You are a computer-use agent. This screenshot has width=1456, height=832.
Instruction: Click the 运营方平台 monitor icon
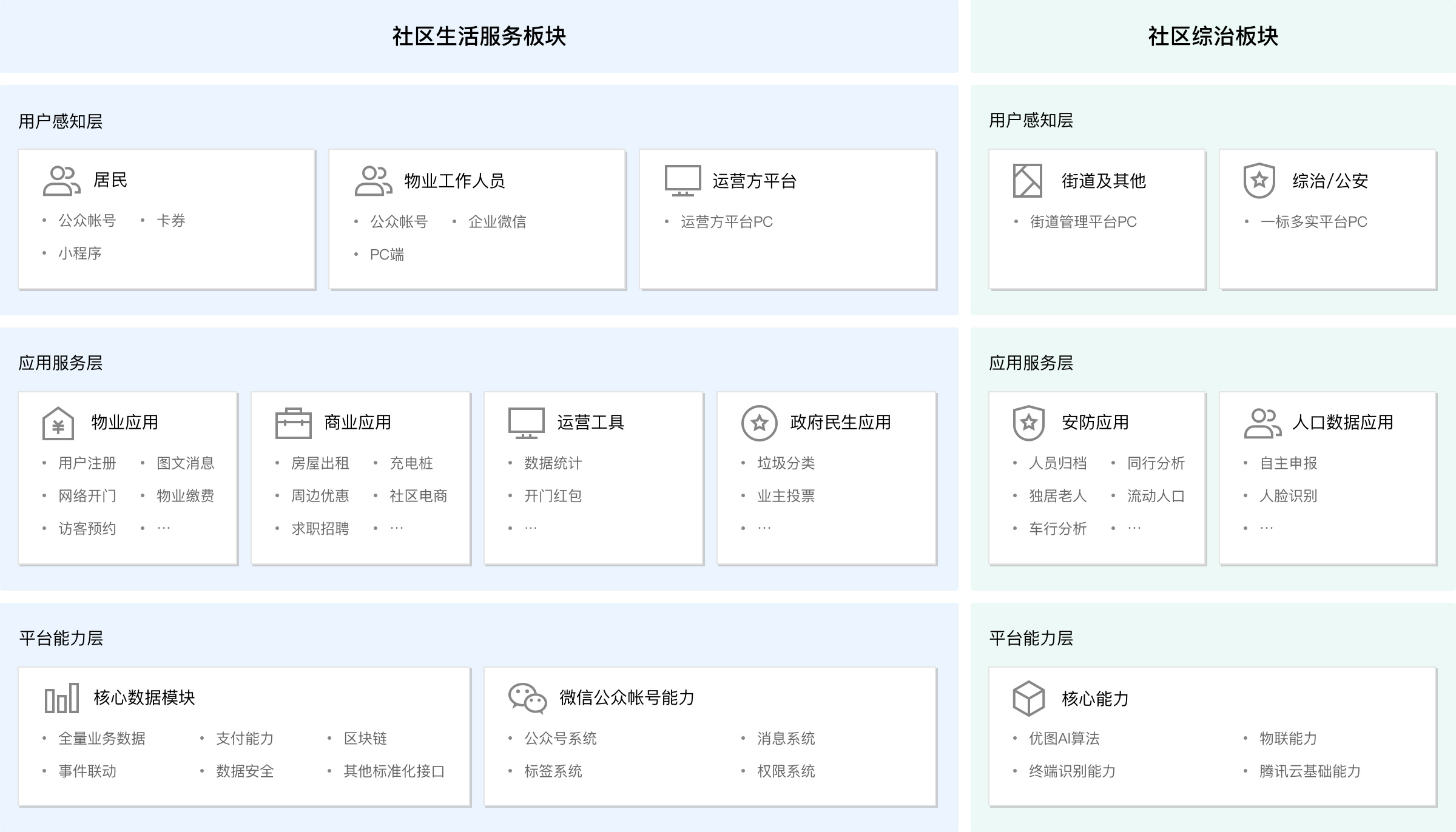(x=682, y=181)
